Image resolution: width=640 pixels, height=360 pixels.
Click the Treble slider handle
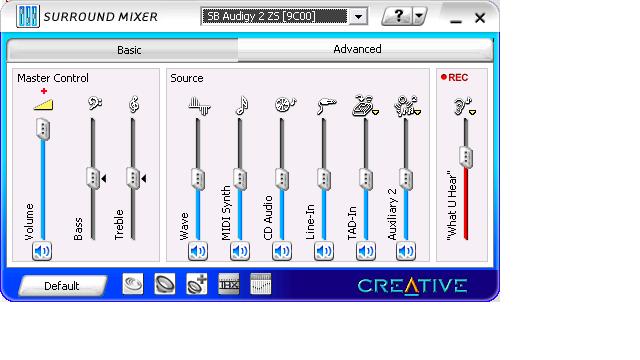[x=133, y=178]
